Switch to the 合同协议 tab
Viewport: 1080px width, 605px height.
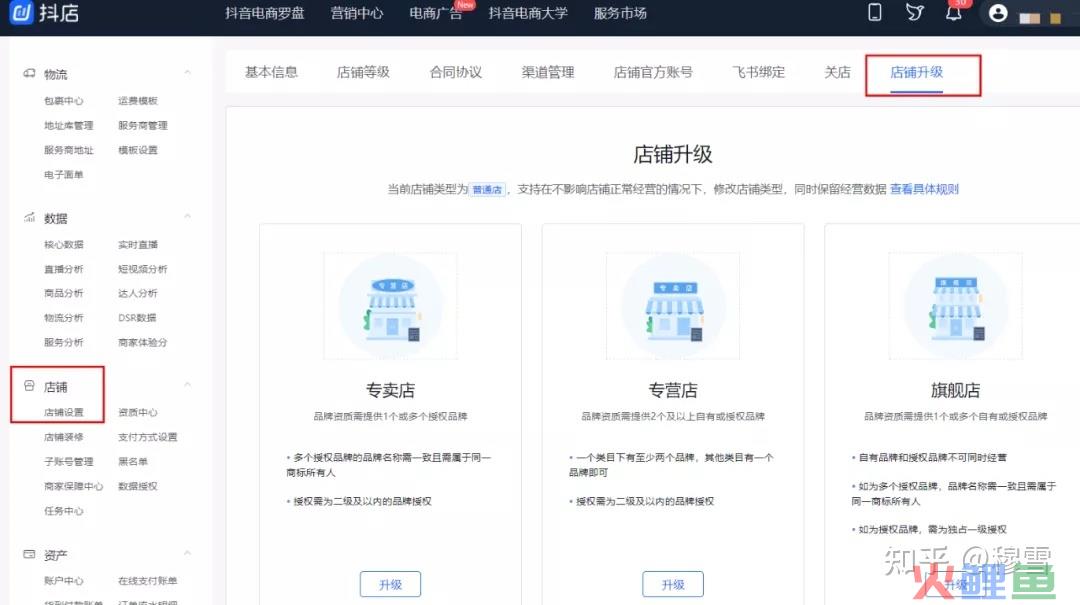point(456,72)
